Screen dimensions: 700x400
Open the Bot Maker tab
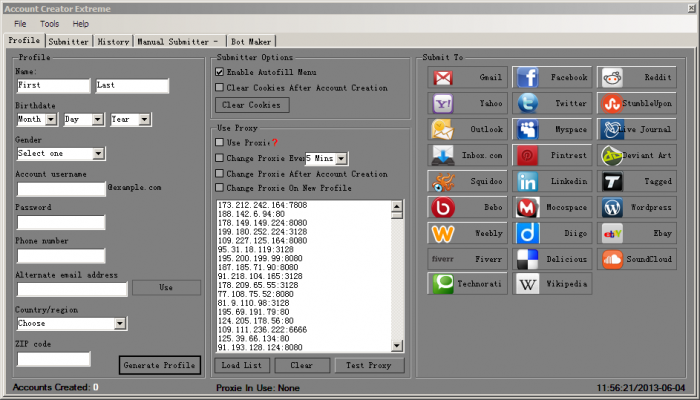(251, 42)
